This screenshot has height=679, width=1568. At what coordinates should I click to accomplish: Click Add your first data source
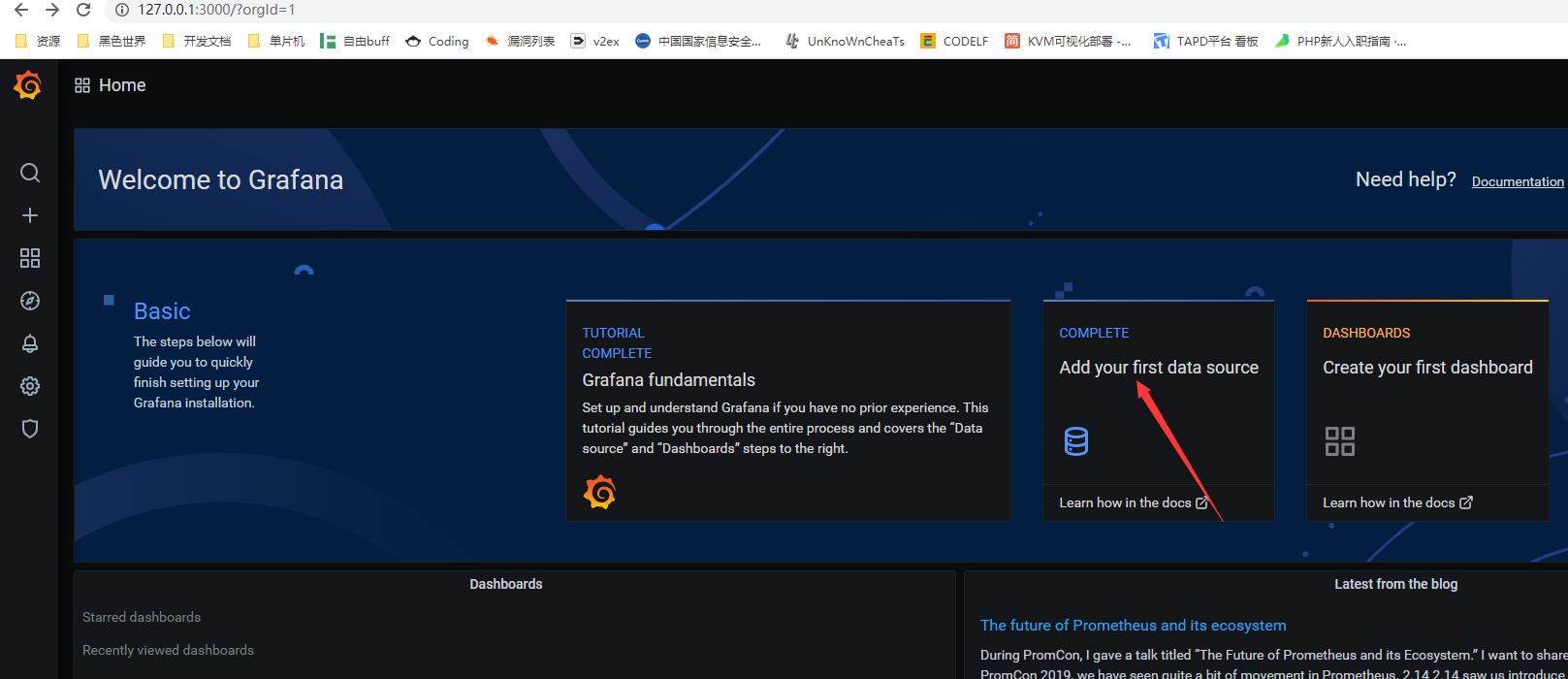(1158, 368)
